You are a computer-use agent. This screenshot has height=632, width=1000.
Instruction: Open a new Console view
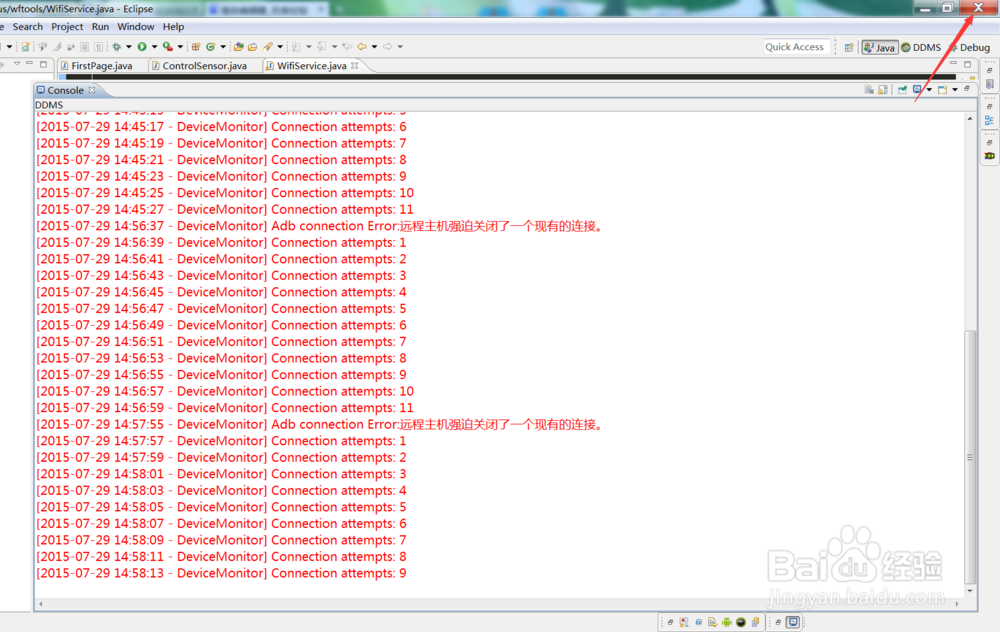(x=942, y=89)
